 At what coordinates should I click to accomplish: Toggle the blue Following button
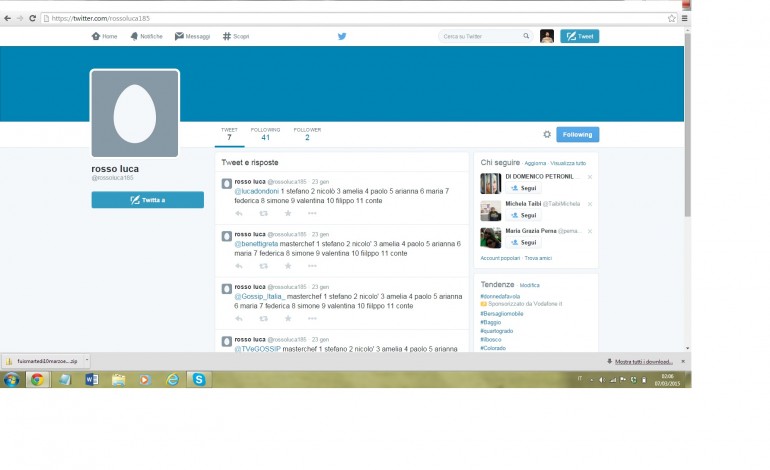click(x=578, y=134)
